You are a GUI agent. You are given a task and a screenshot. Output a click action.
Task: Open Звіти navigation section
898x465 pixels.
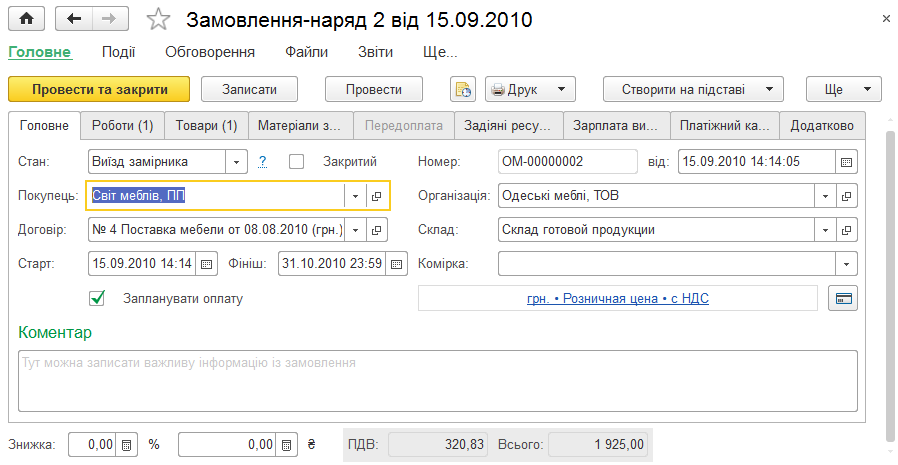(x=376, y=52)
